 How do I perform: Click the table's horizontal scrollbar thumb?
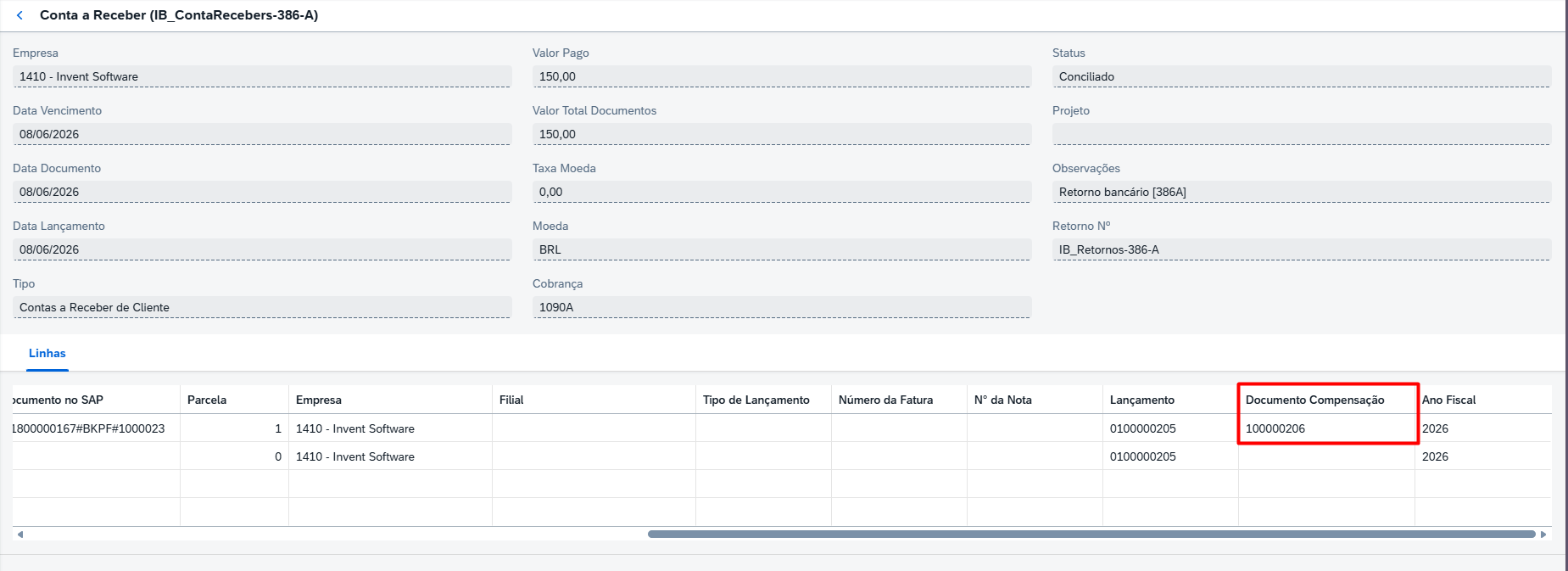(x=1091, y=535)
